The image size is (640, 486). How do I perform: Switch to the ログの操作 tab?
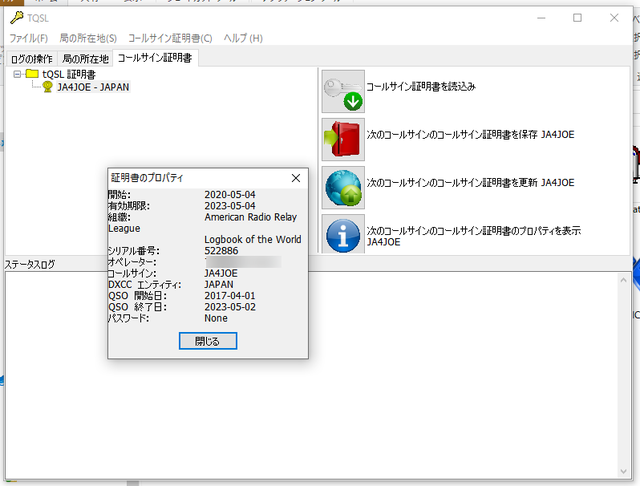[32, 59]
